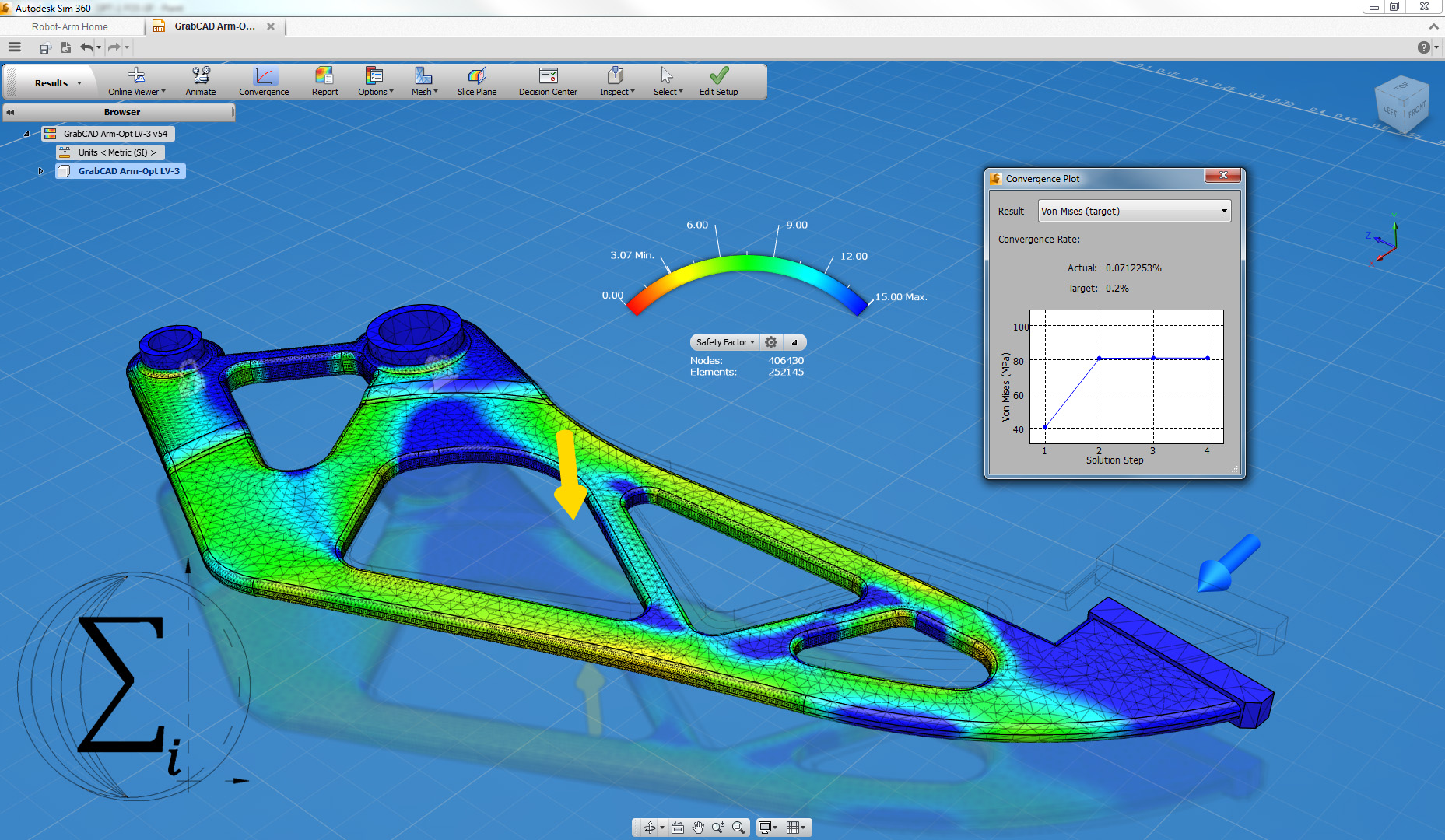Generate a Report
The width and height of the screenshot is (1445, 840).
324,82
